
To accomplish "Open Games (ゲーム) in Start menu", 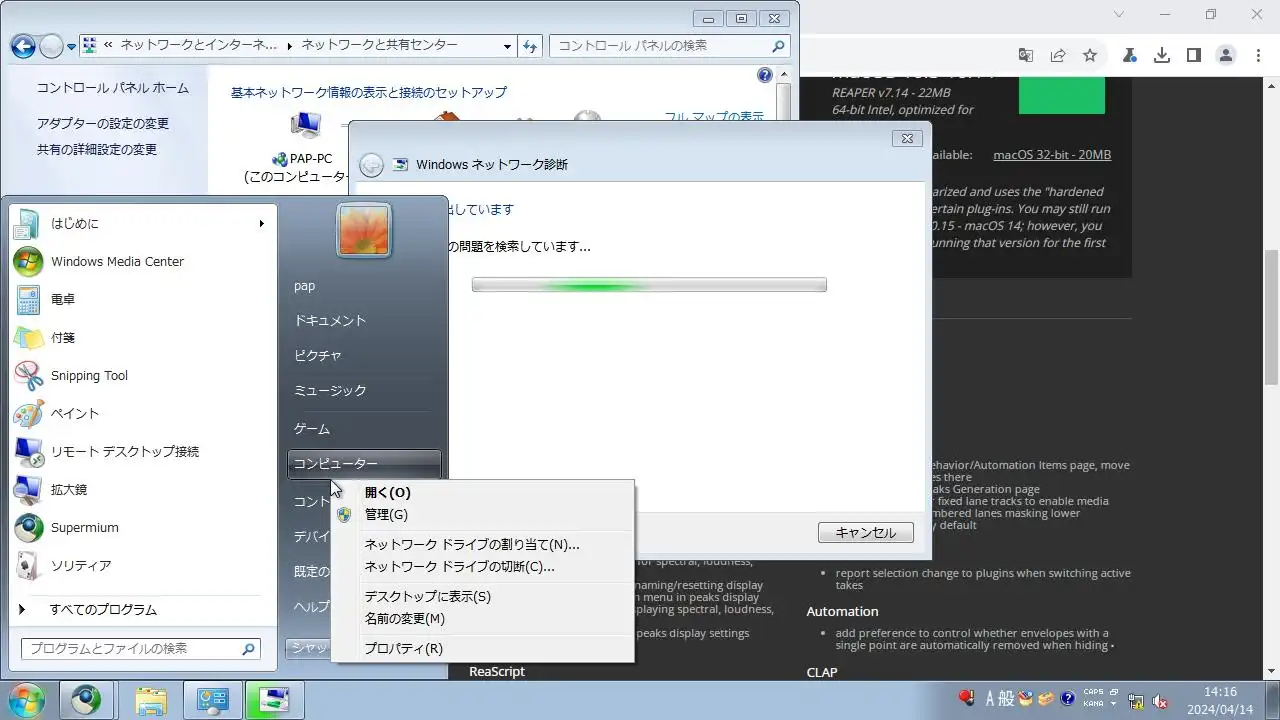I will tap(364, 428).
